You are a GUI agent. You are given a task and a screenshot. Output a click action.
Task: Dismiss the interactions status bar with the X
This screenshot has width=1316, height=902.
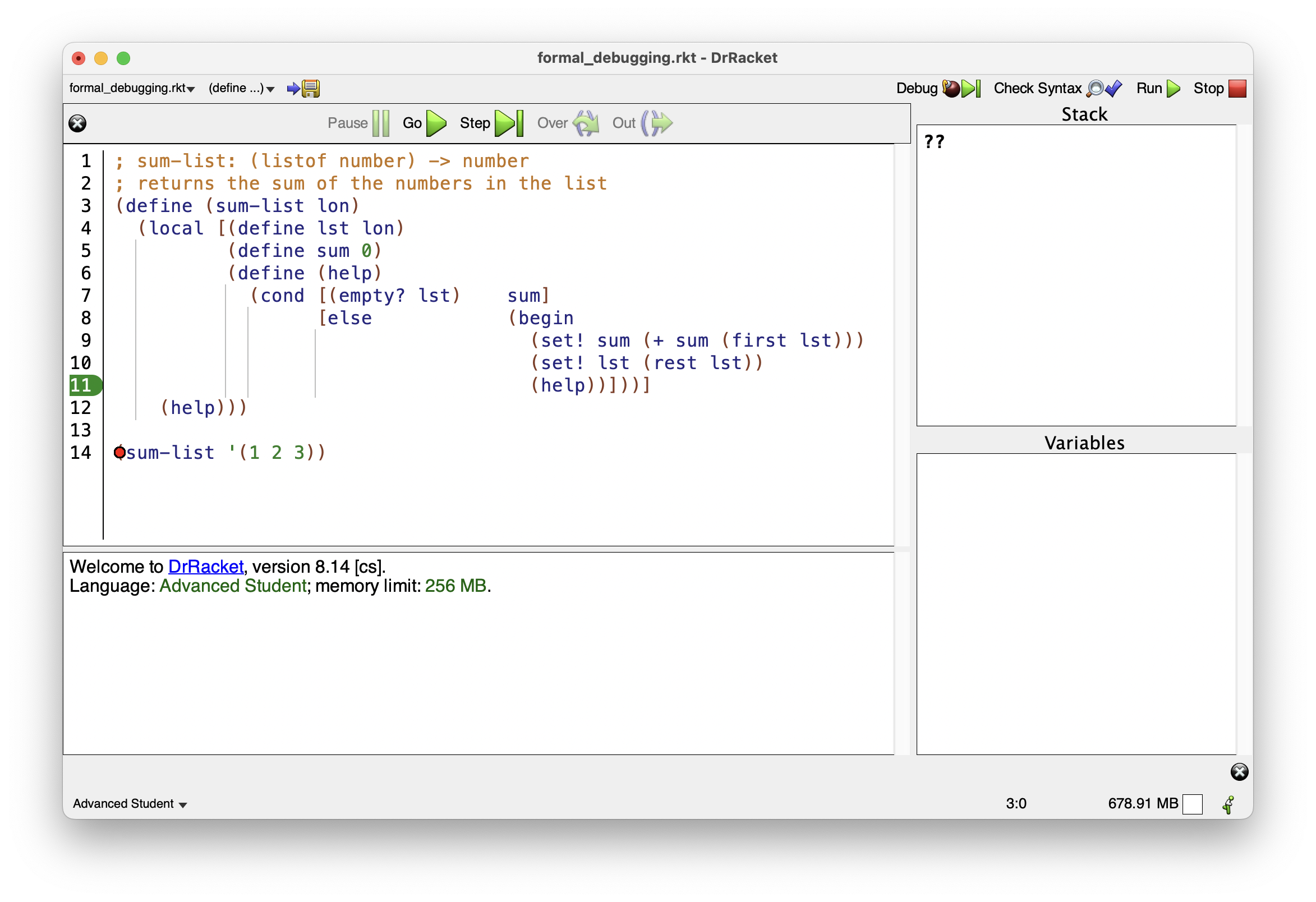coord(1239,771)
